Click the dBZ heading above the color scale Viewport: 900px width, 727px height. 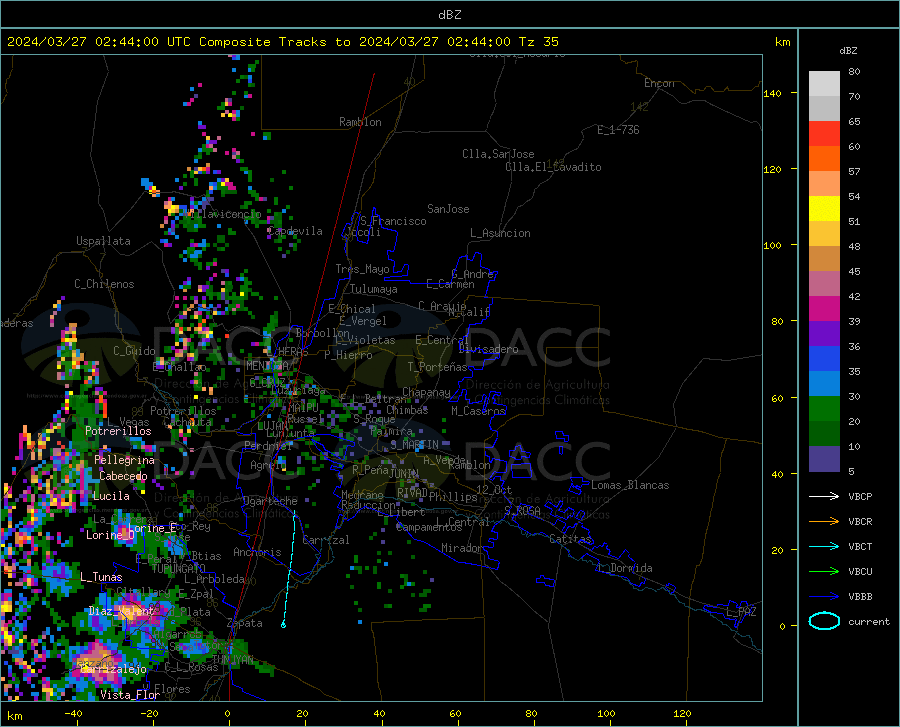(848, 50)
